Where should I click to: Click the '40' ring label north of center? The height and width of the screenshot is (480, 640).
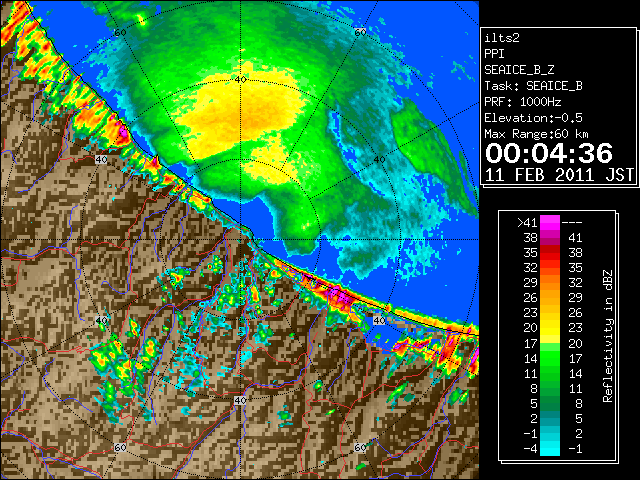(x=240, y=80)
